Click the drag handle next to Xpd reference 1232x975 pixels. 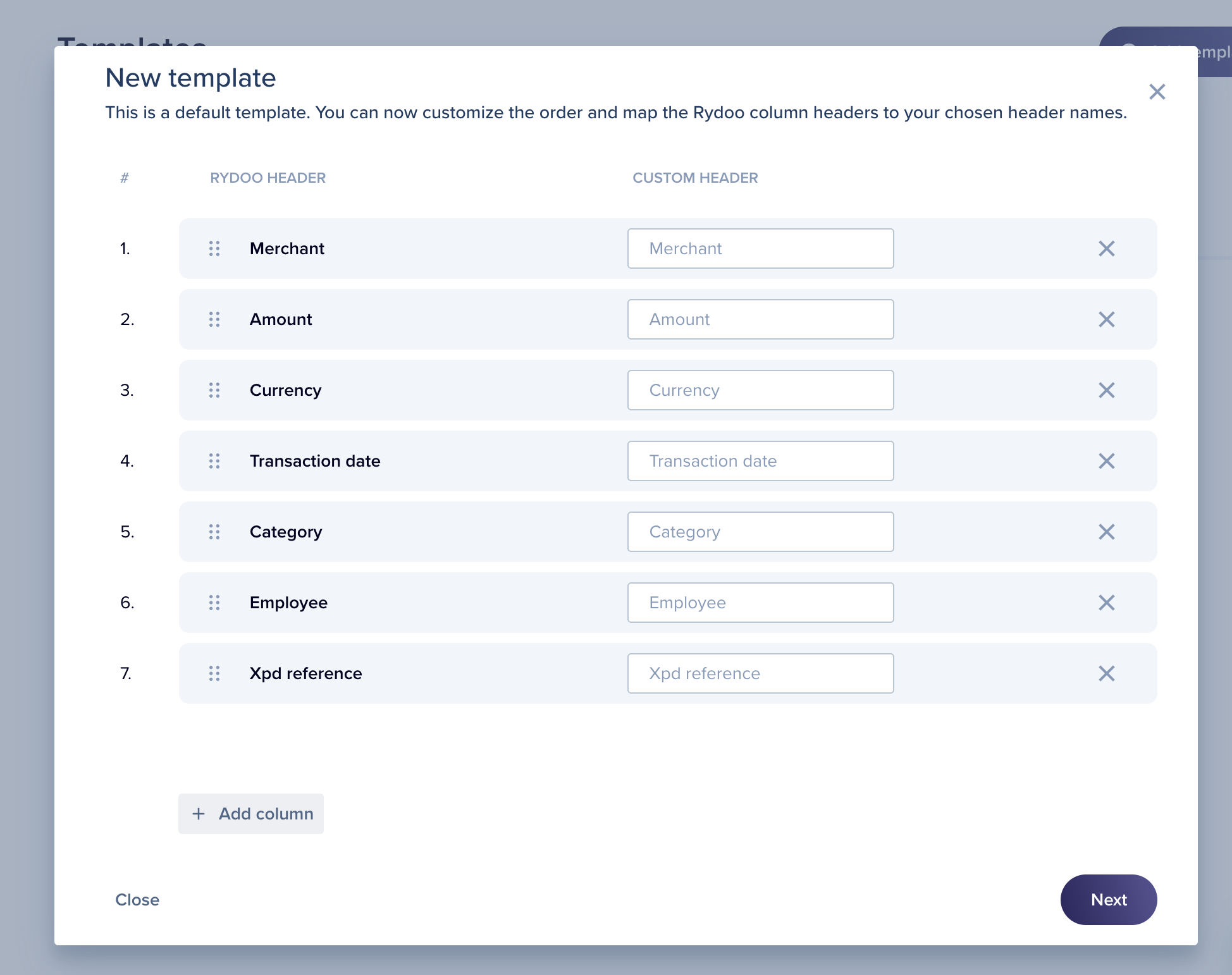(x=214, y=673)
